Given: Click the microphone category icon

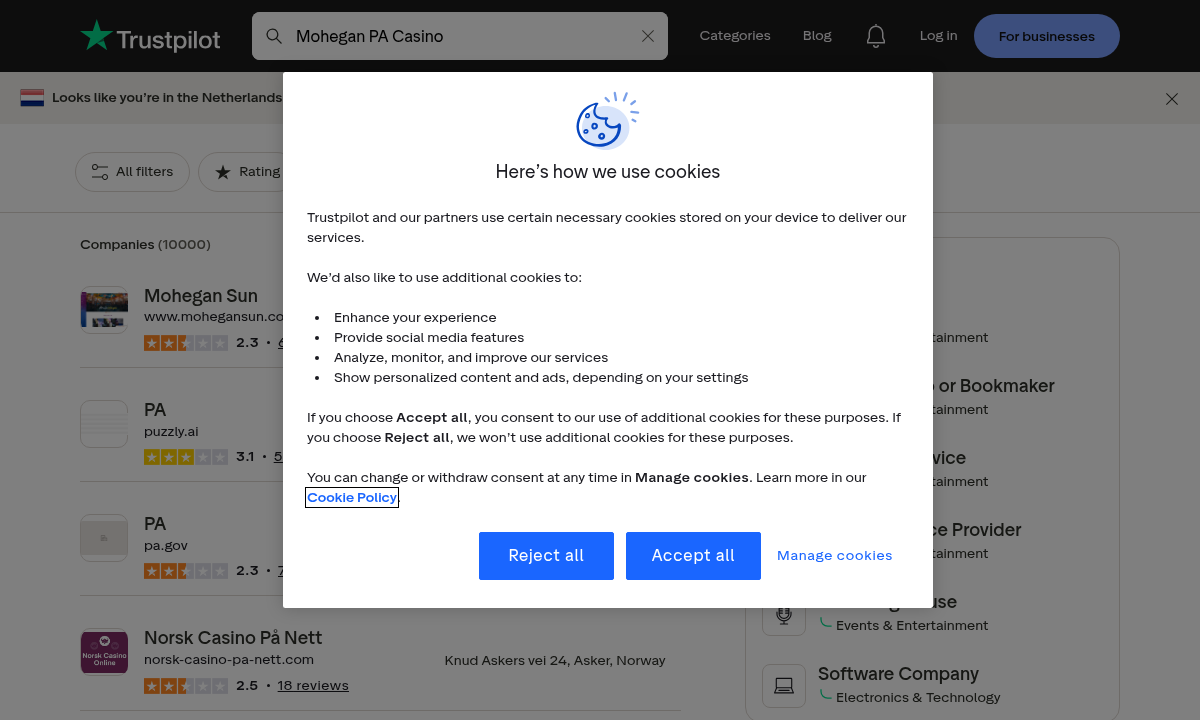Looking at the screenshot, I should (784, 614).
